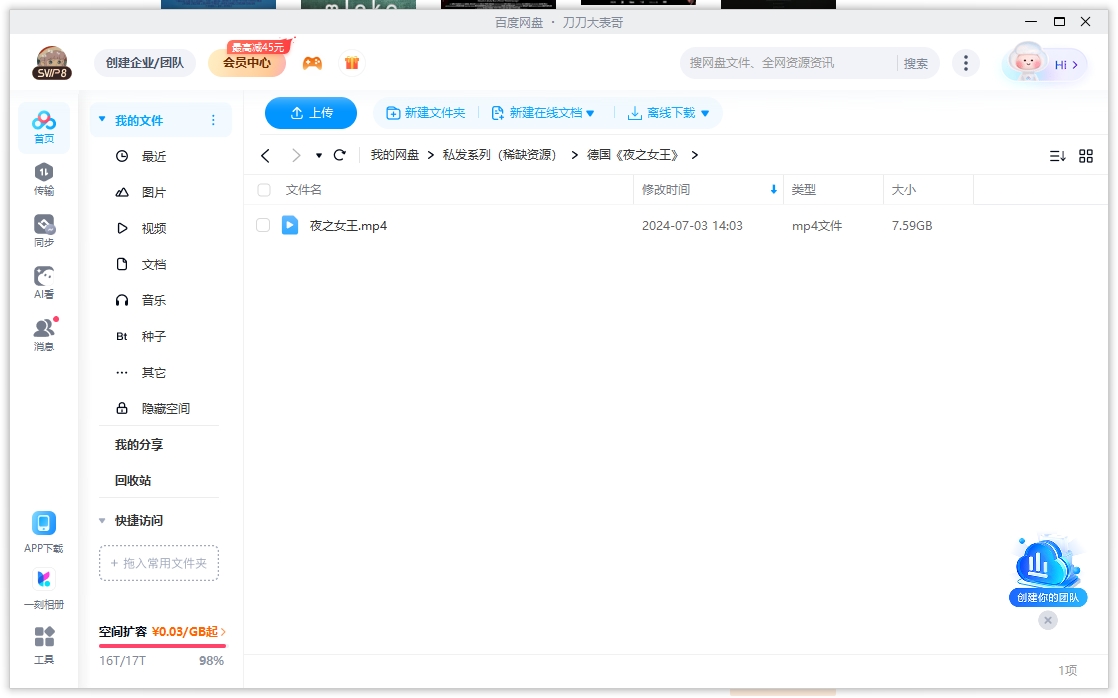The height and width of the screenshot is (698, 1118).
Task: Open AI看 from the left sidebar
Action: (x=43, y=283)
